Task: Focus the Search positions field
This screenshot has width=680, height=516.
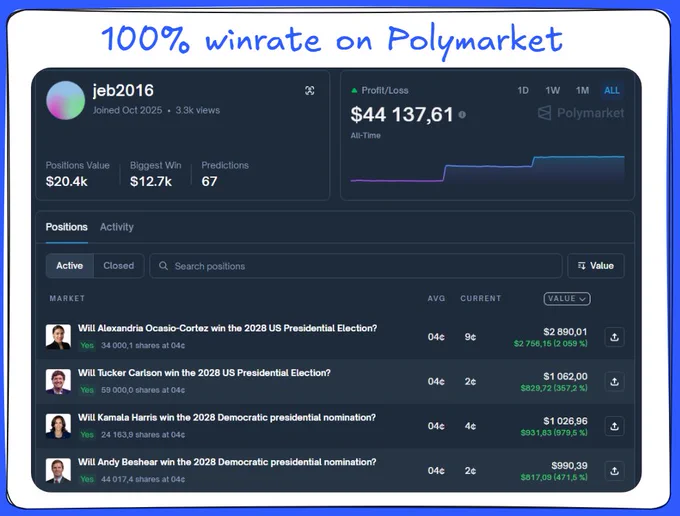Action: coord(356,266)
